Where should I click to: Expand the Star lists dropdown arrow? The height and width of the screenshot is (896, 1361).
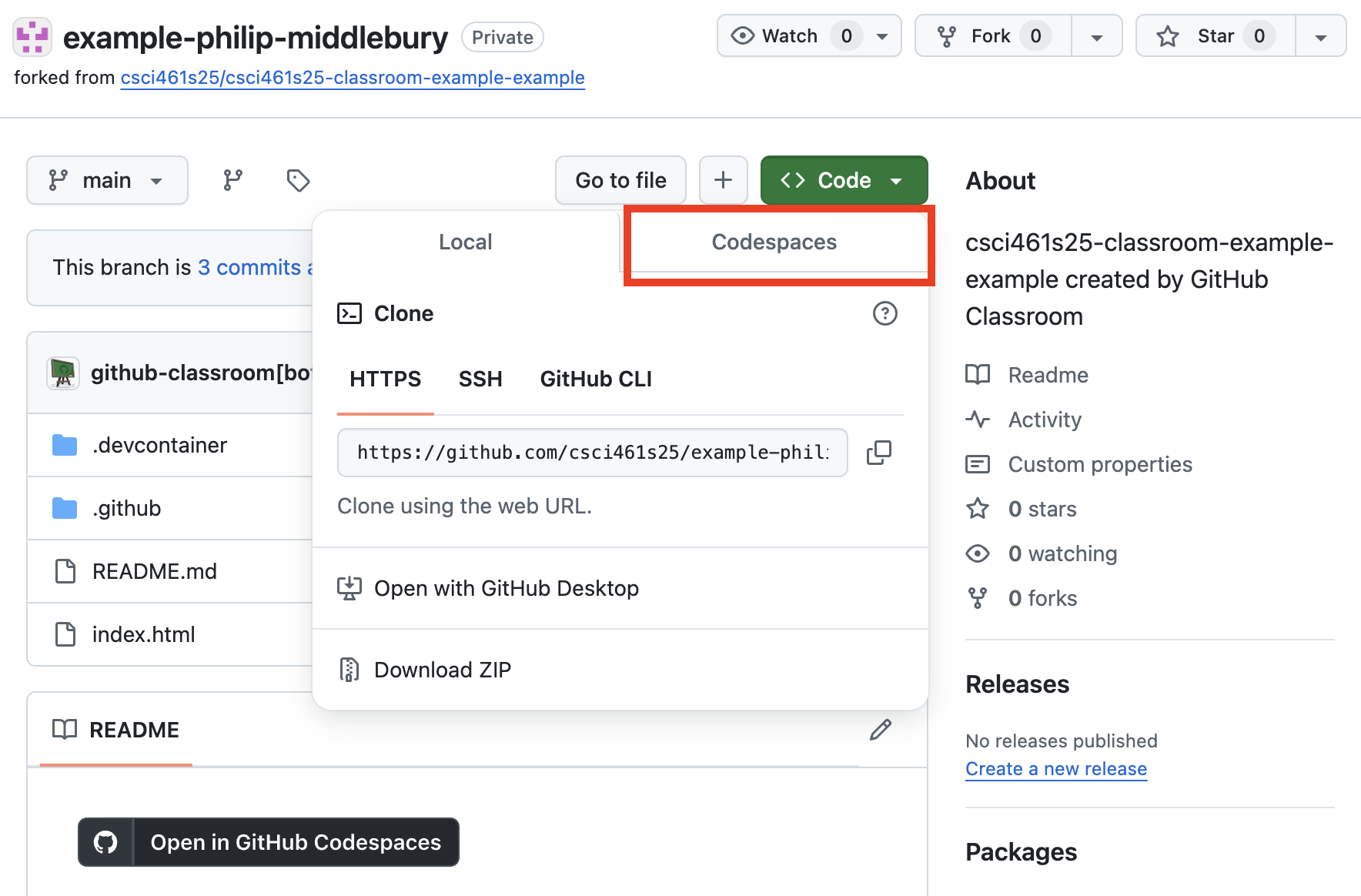[1320, 36]
